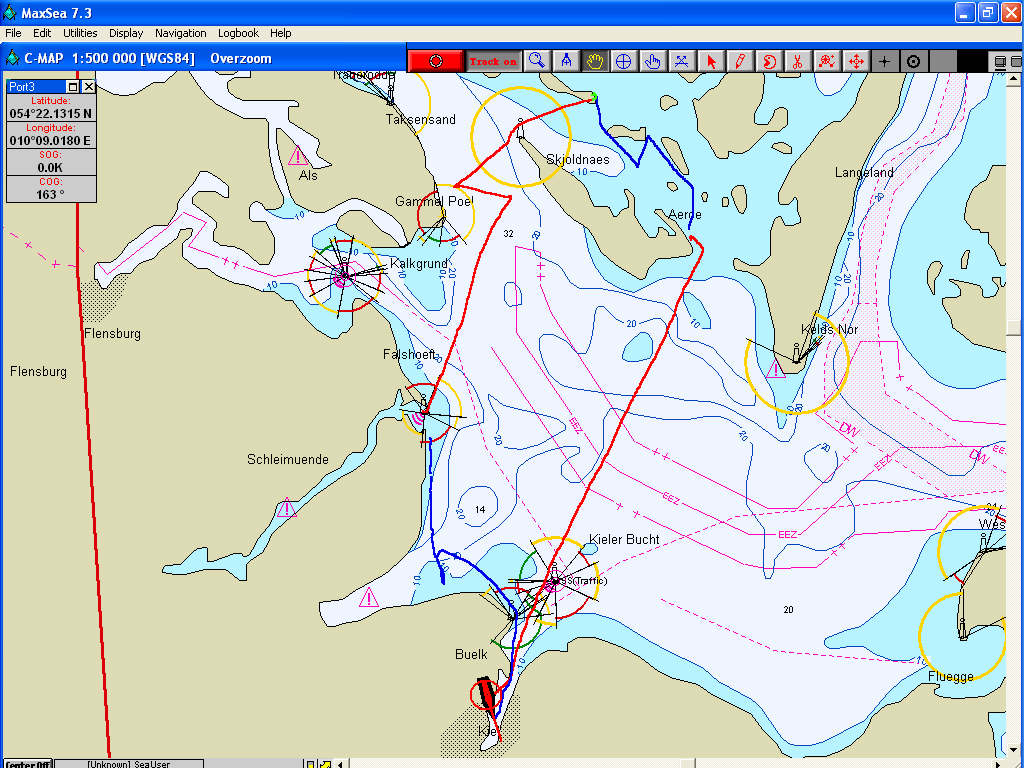Viewport: 1024px width, 768px height.
Task: Open the File menu
Action: [13, 33]
